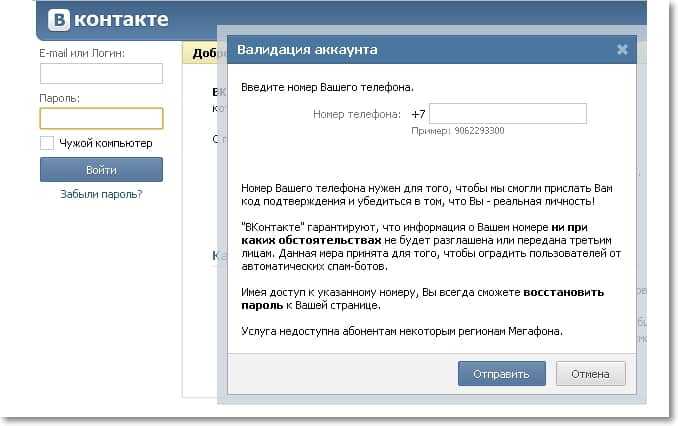Click the +7 country code prefix
The image size is (678, 426).
click(x=418, y=114)
